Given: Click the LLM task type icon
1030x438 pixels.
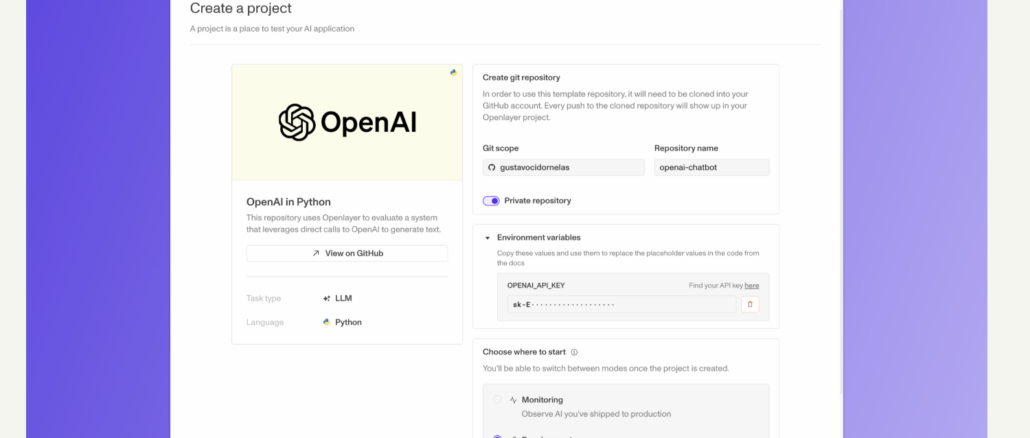Looking at the screenshot, I should pyautogui.click(x=326, y=298).
